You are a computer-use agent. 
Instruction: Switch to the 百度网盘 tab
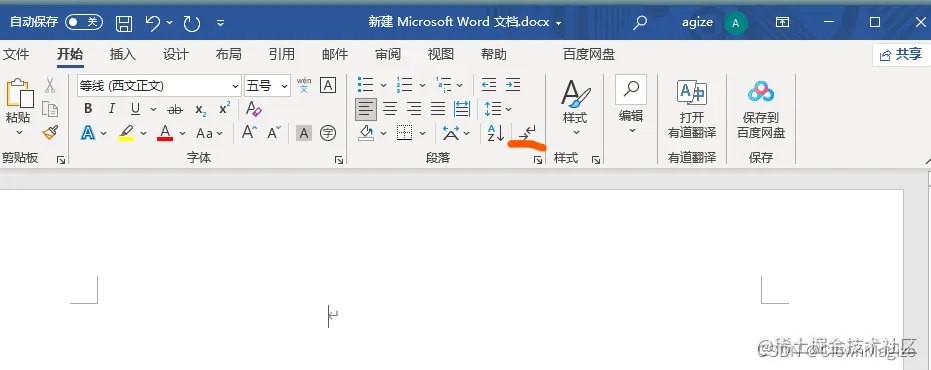tap(589, 55)
